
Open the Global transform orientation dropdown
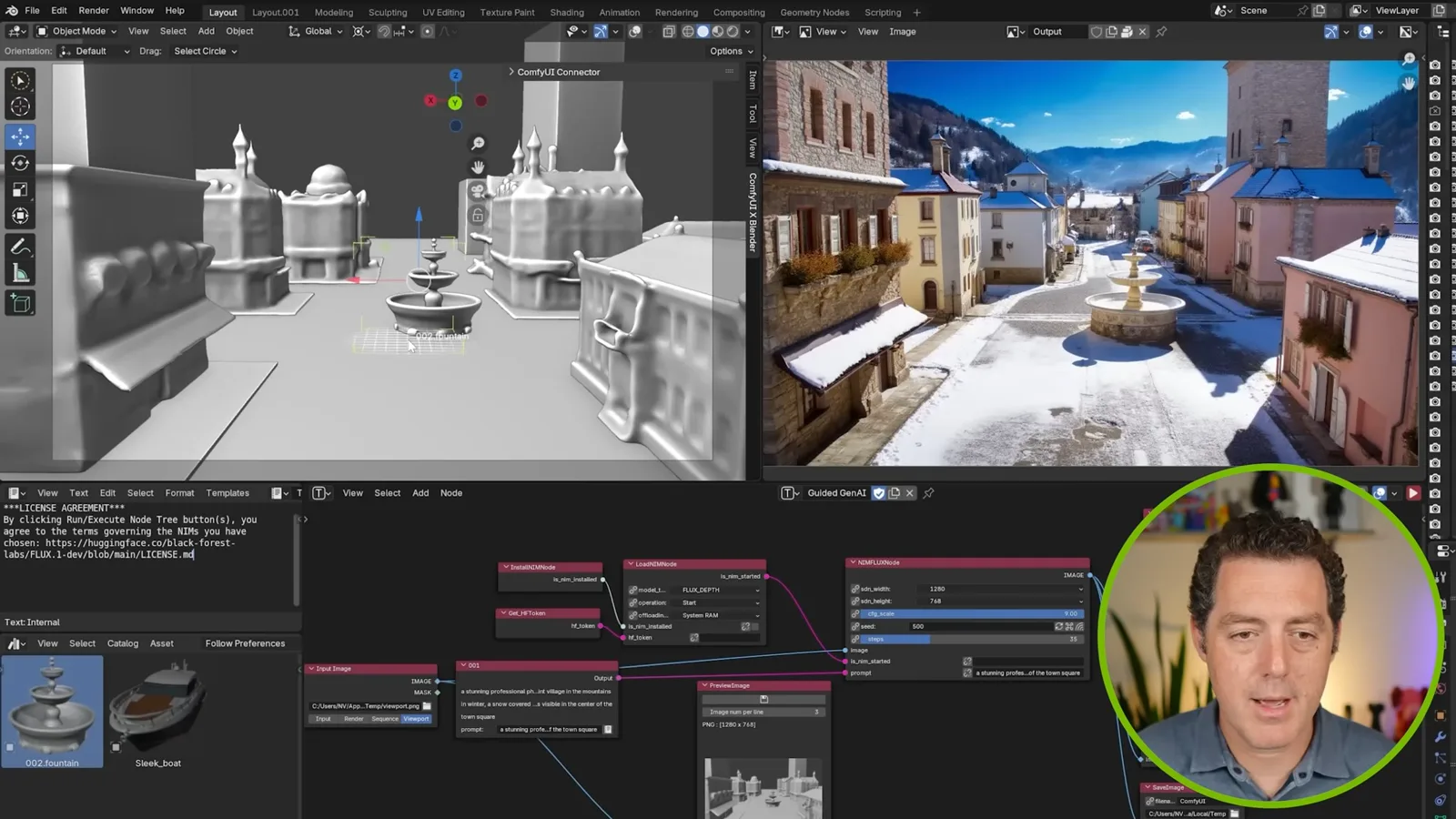tap(316, 31)
